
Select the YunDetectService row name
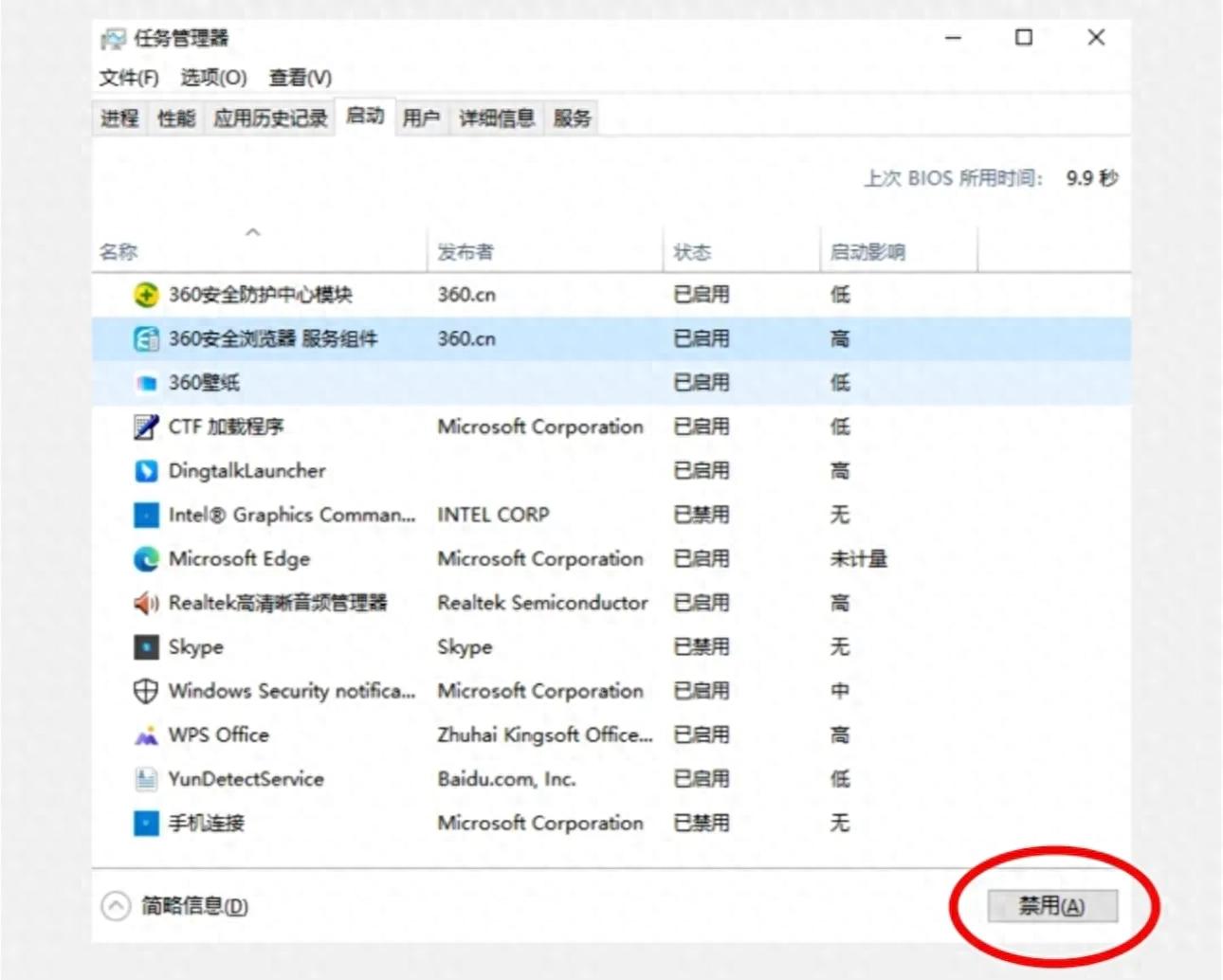click(x=246, y=779)
